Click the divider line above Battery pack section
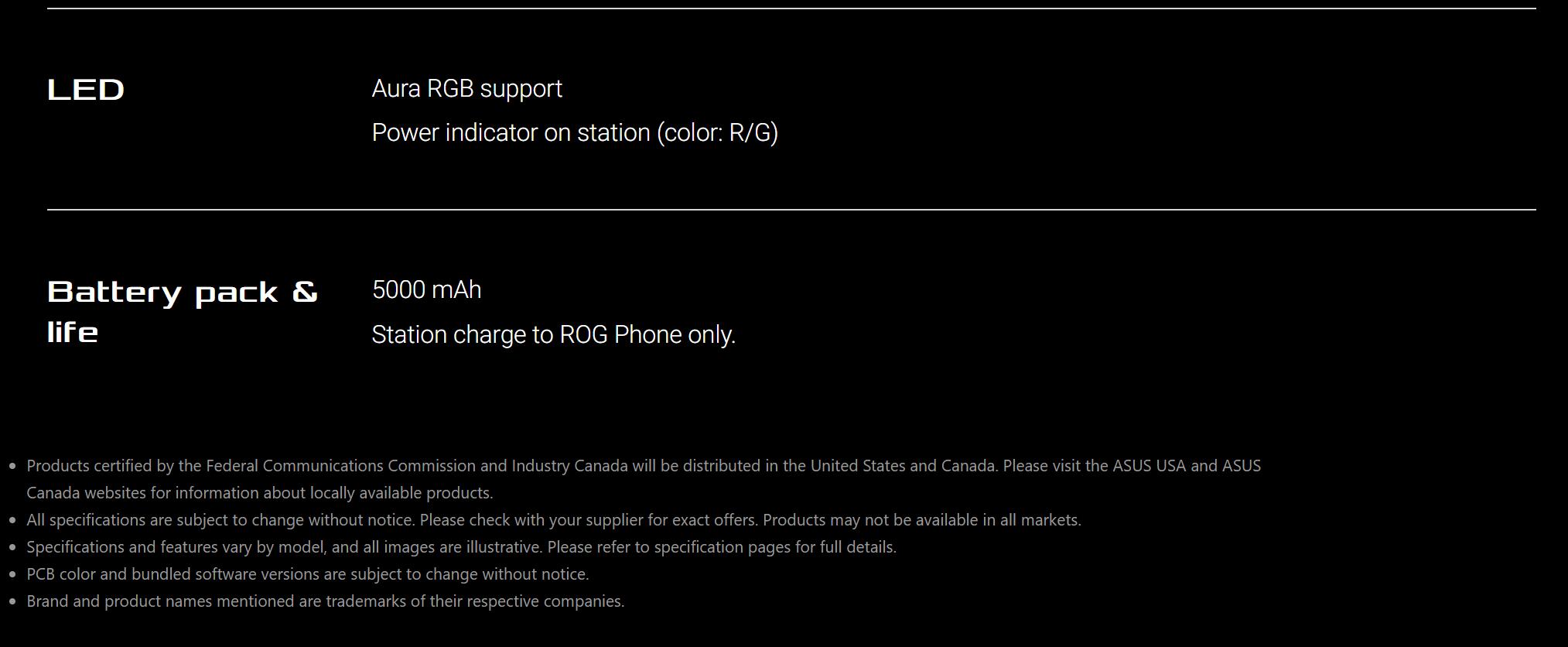The image size is (1568, 647). coord(791,209)
